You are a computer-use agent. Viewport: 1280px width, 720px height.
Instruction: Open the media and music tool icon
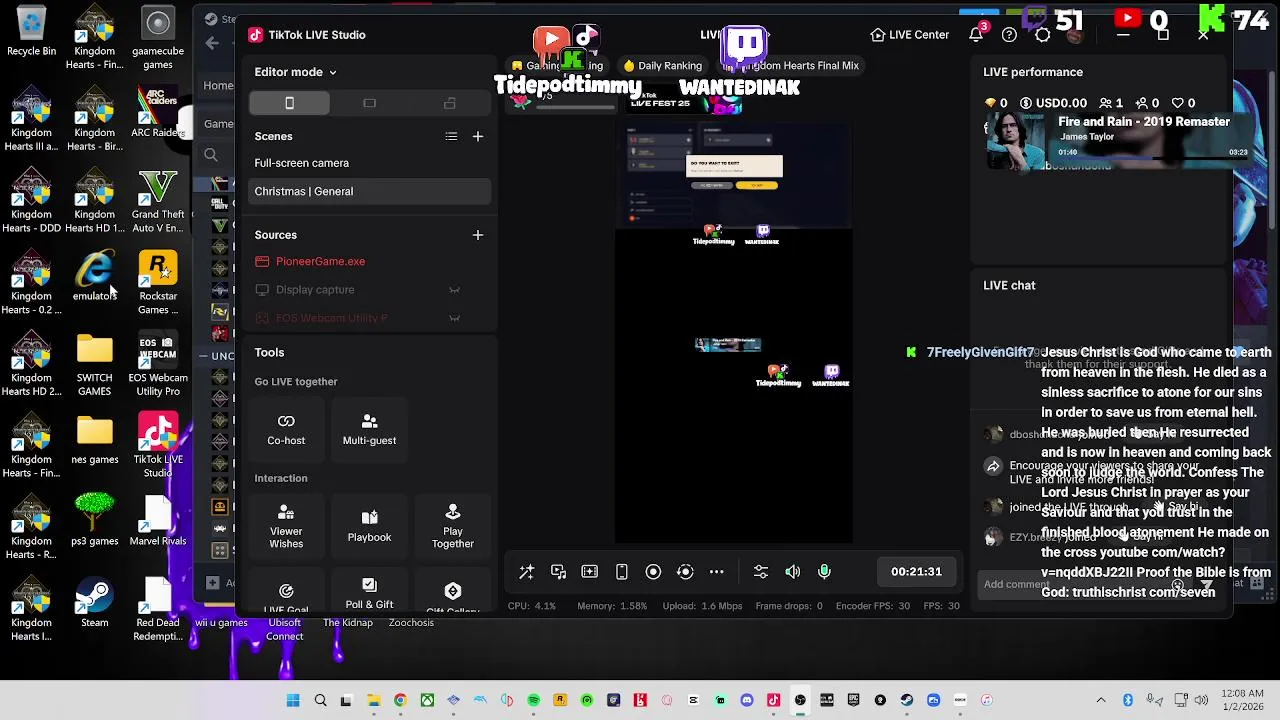(558, 572)
